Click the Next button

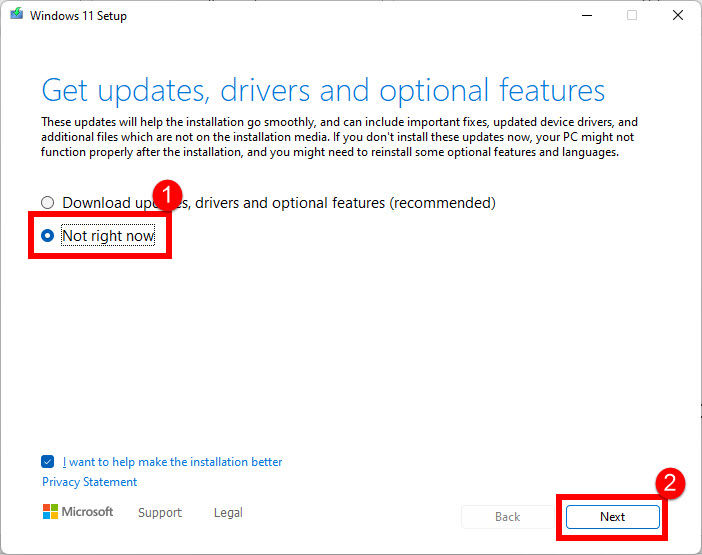(612, 517)
